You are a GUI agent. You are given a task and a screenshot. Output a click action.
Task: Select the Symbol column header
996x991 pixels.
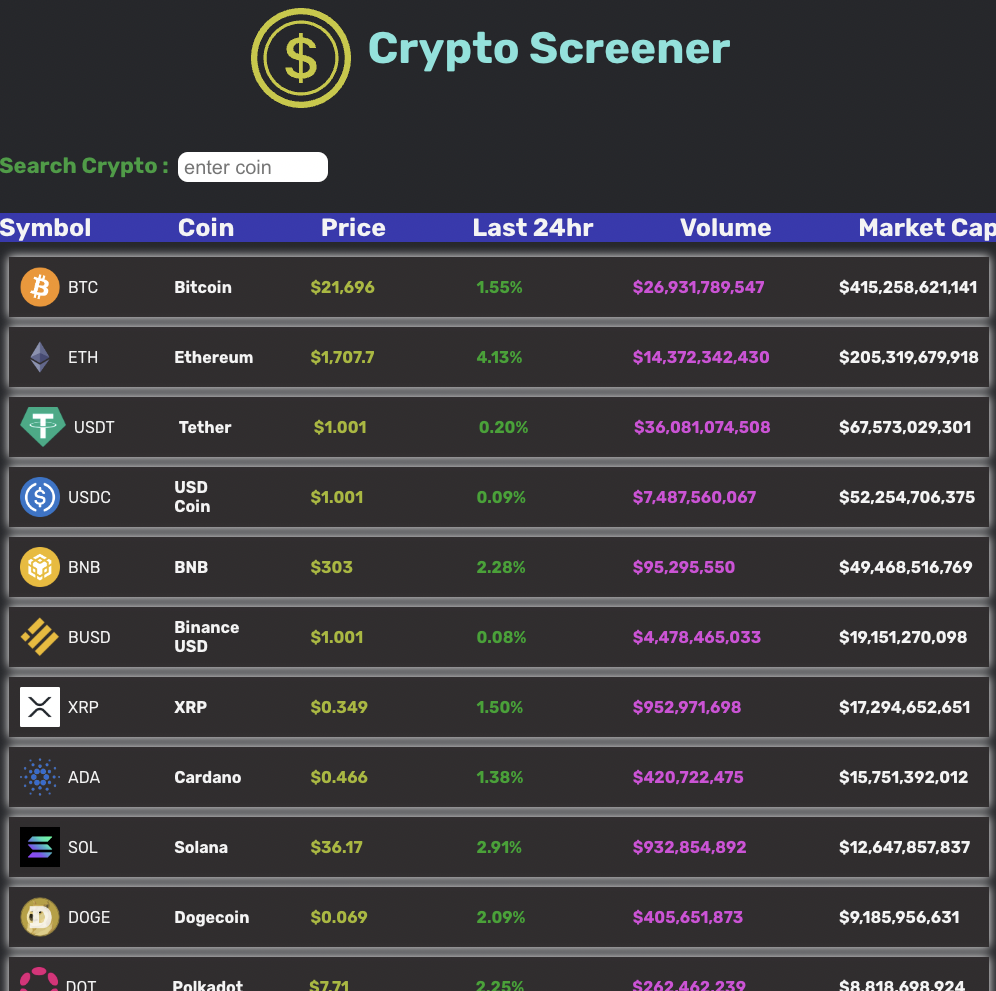[x=46, y=228]
